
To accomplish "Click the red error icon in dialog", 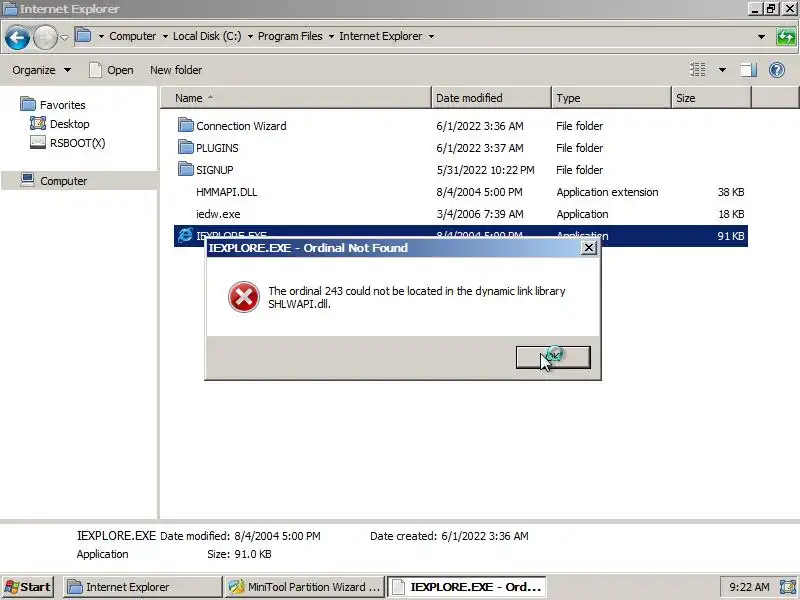I will (243, 297).
